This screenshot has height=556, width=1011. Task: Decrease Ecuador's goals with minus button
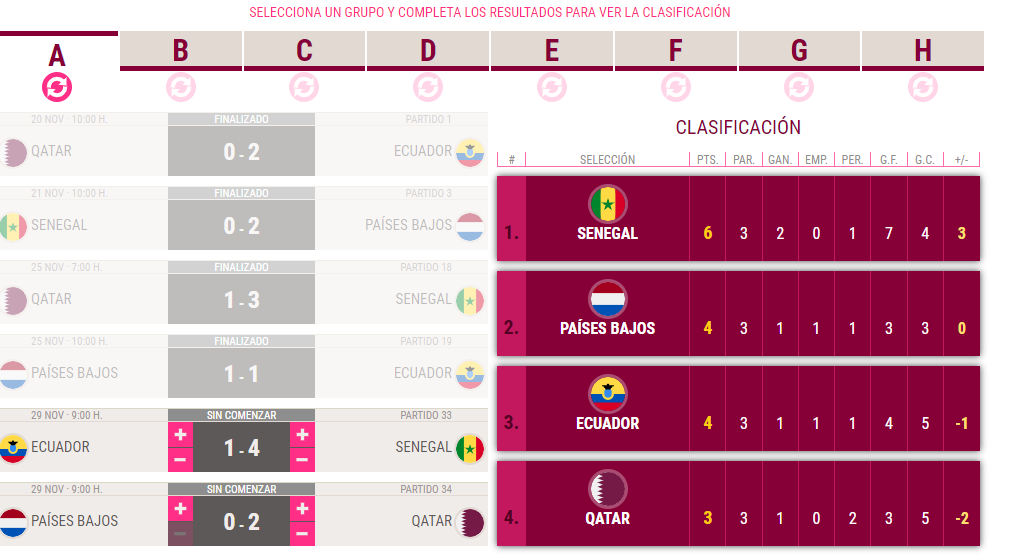pyautogui.click(x=181, y=460)
